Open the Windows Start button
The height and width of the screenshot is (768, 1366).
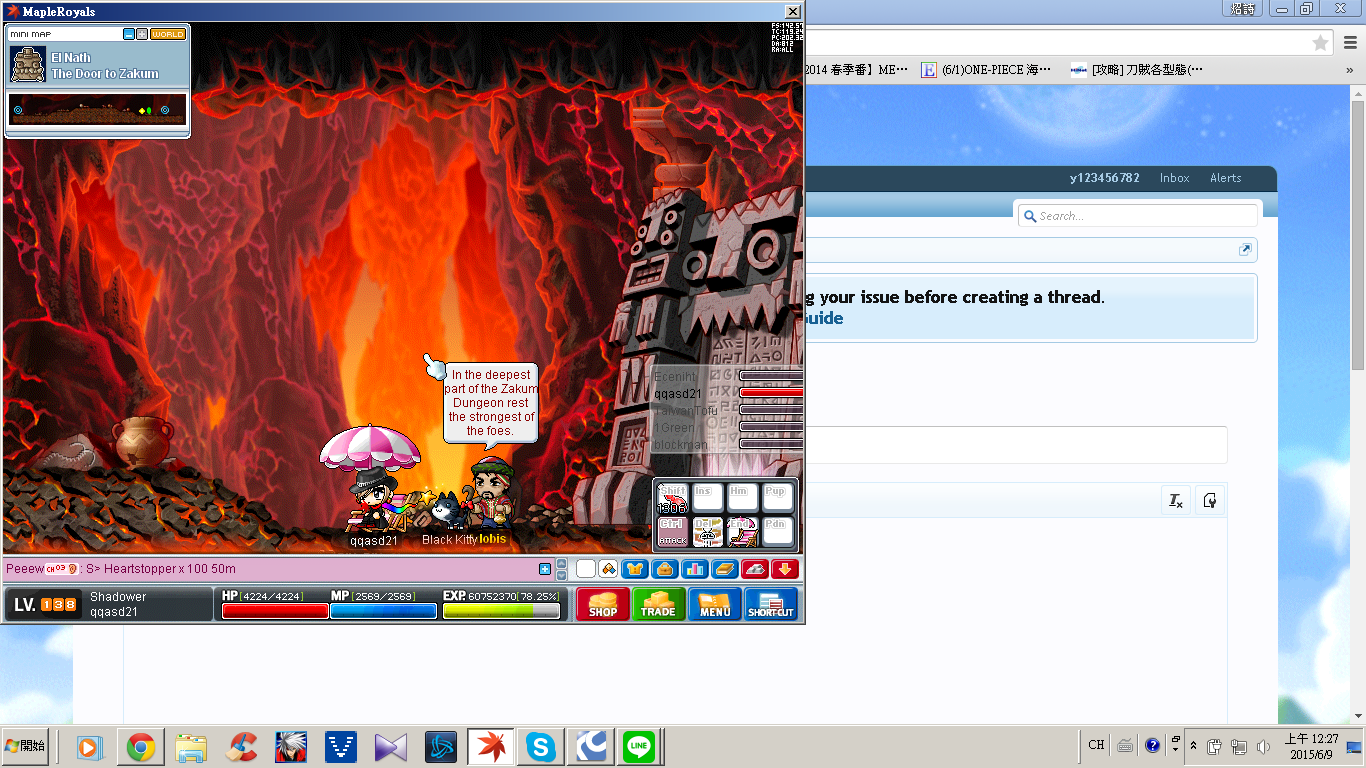25,746
